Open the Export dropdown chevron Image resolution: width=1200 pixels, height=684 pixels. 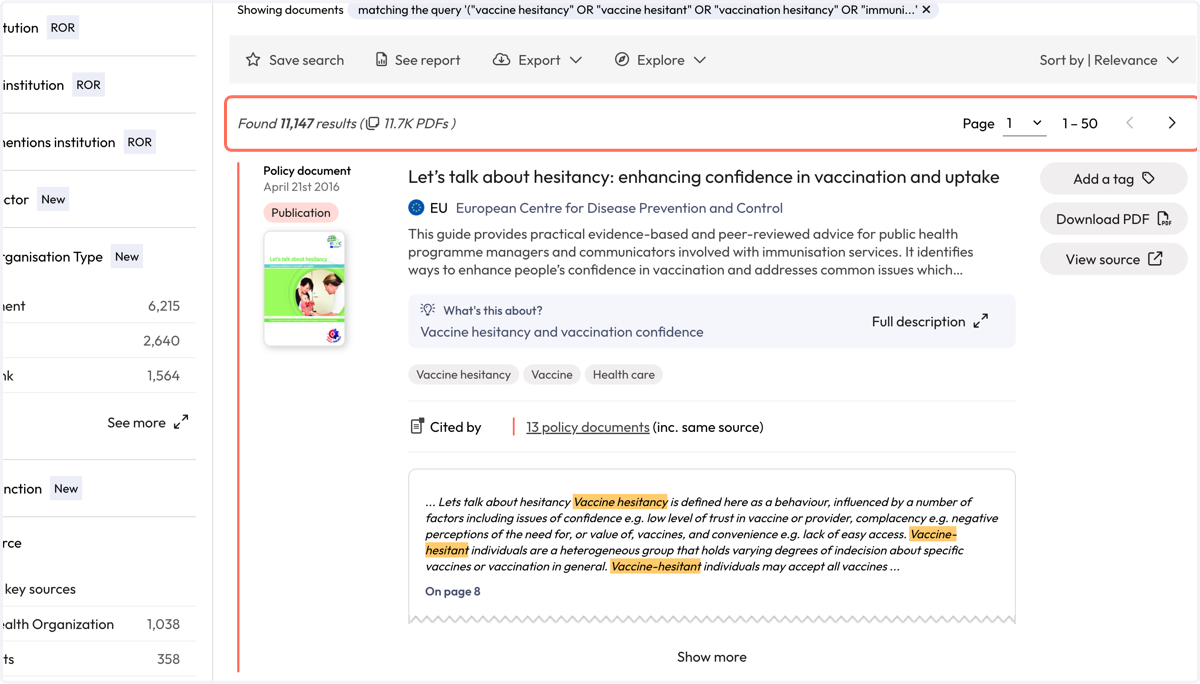coord(576,60)
